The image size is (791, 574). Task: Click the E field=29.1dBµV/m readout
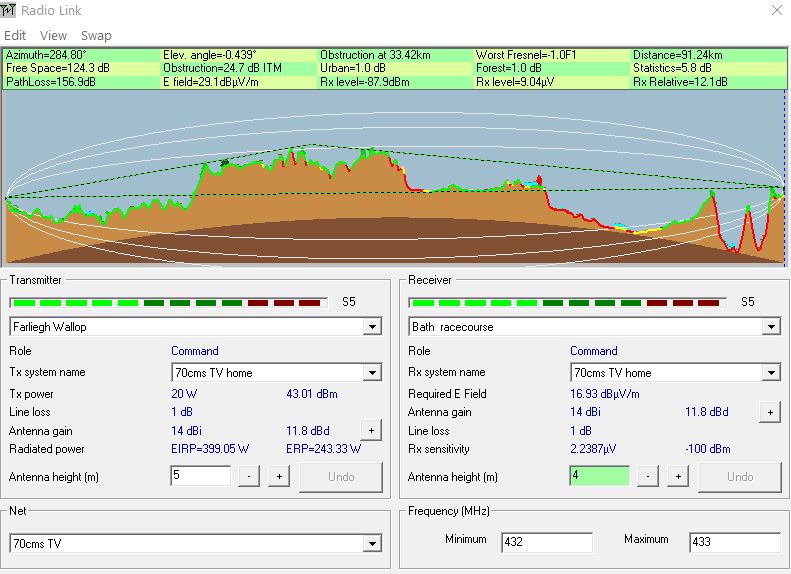[210, 82]
